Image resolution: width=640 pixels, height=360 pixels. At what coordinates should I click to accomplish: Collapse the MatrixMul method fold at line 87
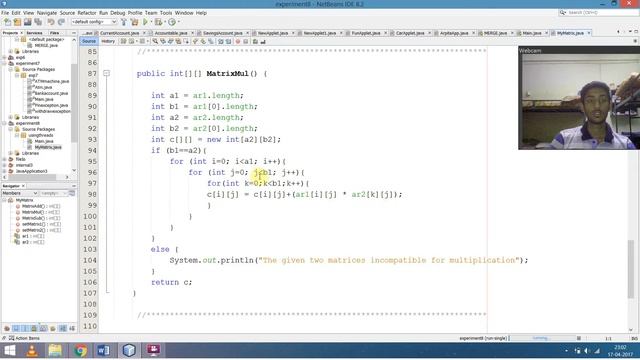tap(107, 73)
